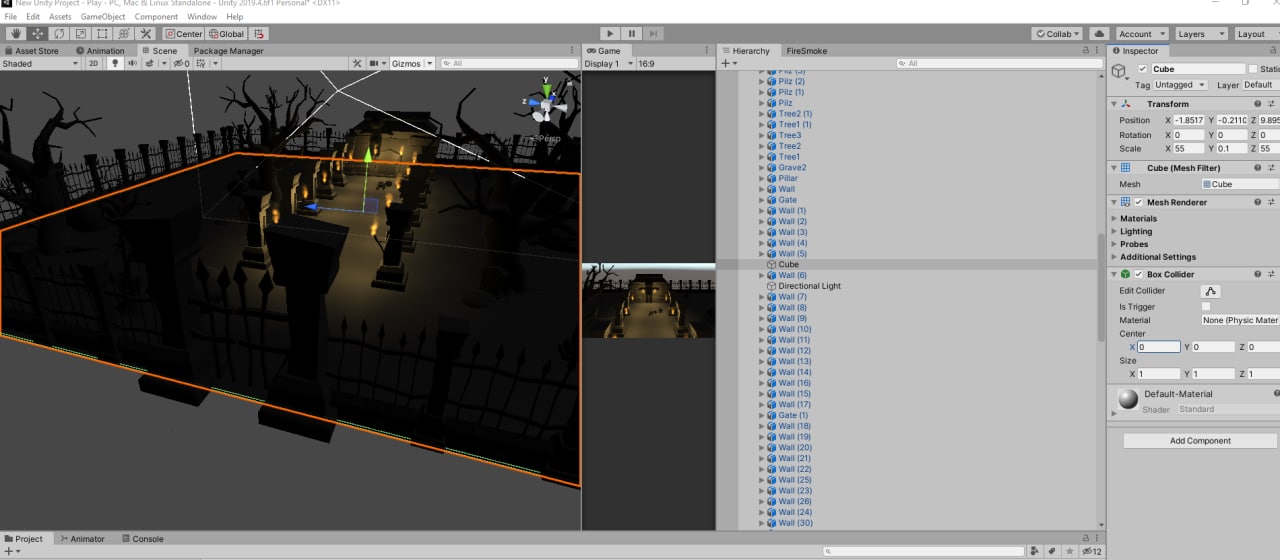Toggle pivot mode with the Center button
The height and width of the screenshot is (560, 1280).
tap(184, 34)
